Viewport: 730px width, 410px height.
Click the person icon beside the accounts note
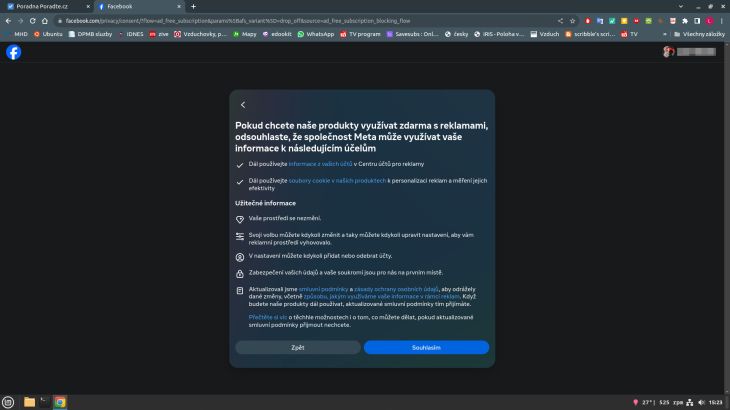point(240,257)
